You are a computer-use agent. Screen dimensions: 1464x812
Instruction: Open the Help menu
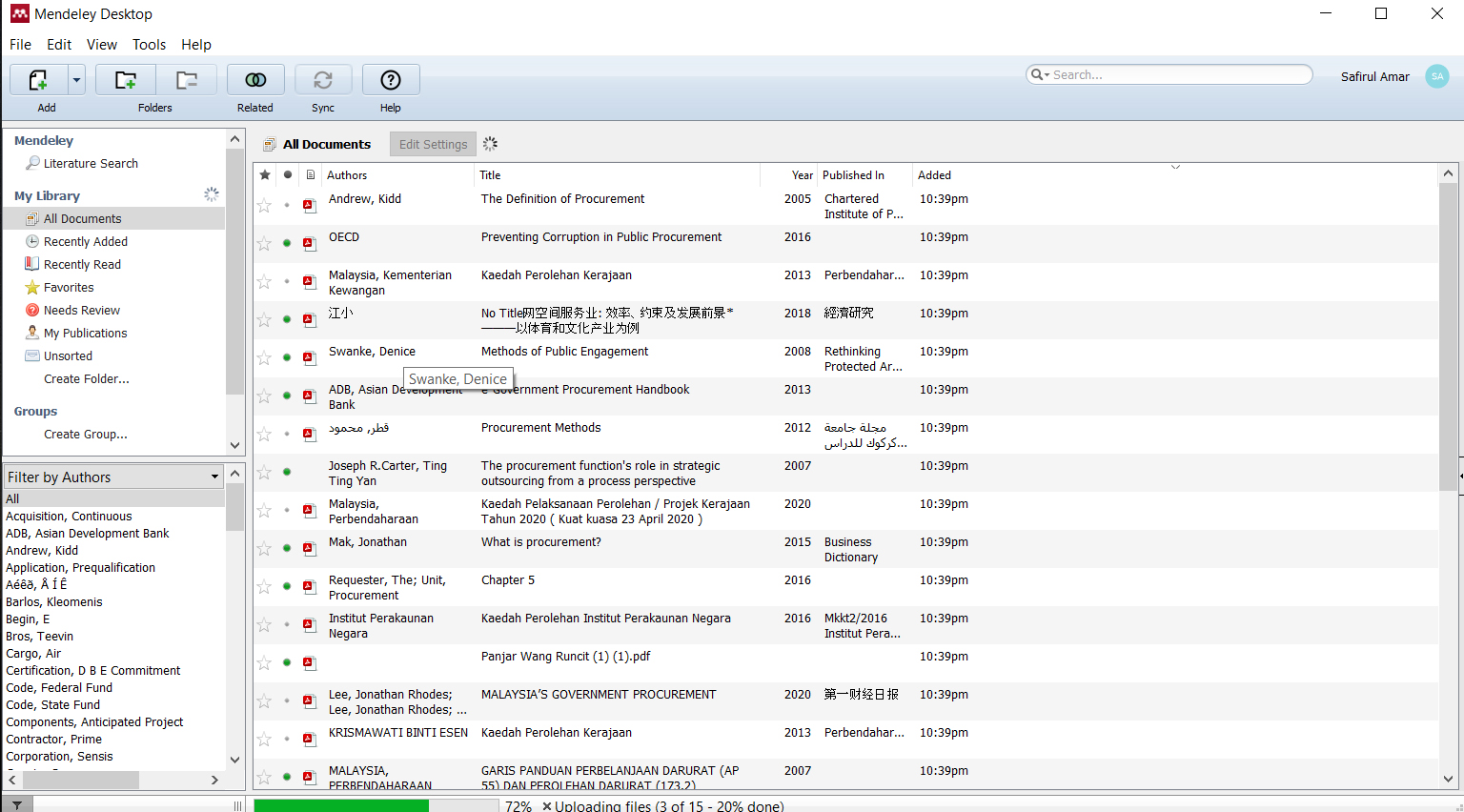coord(196,45)
